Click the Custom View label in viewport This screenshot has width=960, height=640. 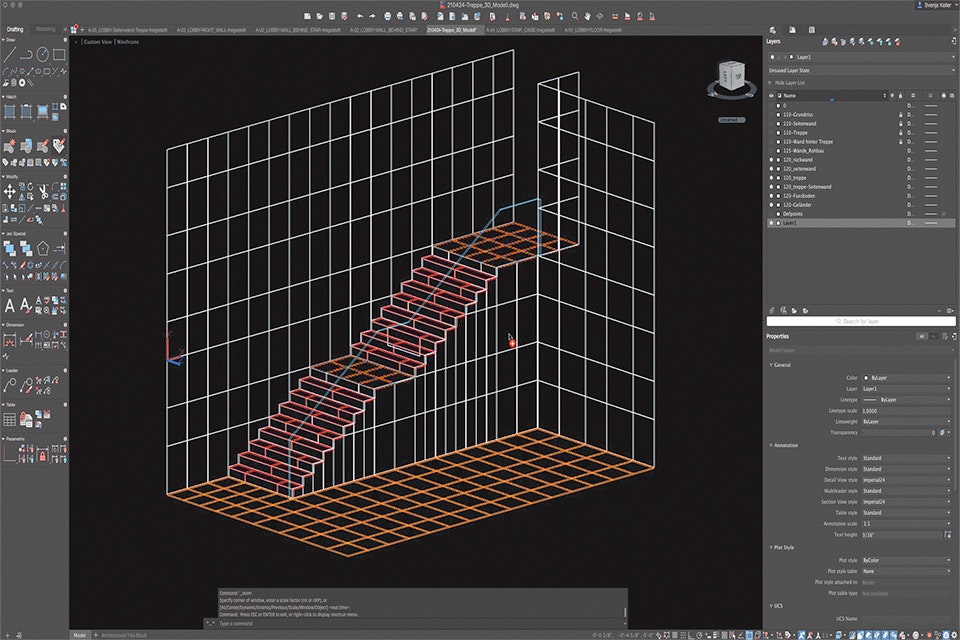[98, 42]
